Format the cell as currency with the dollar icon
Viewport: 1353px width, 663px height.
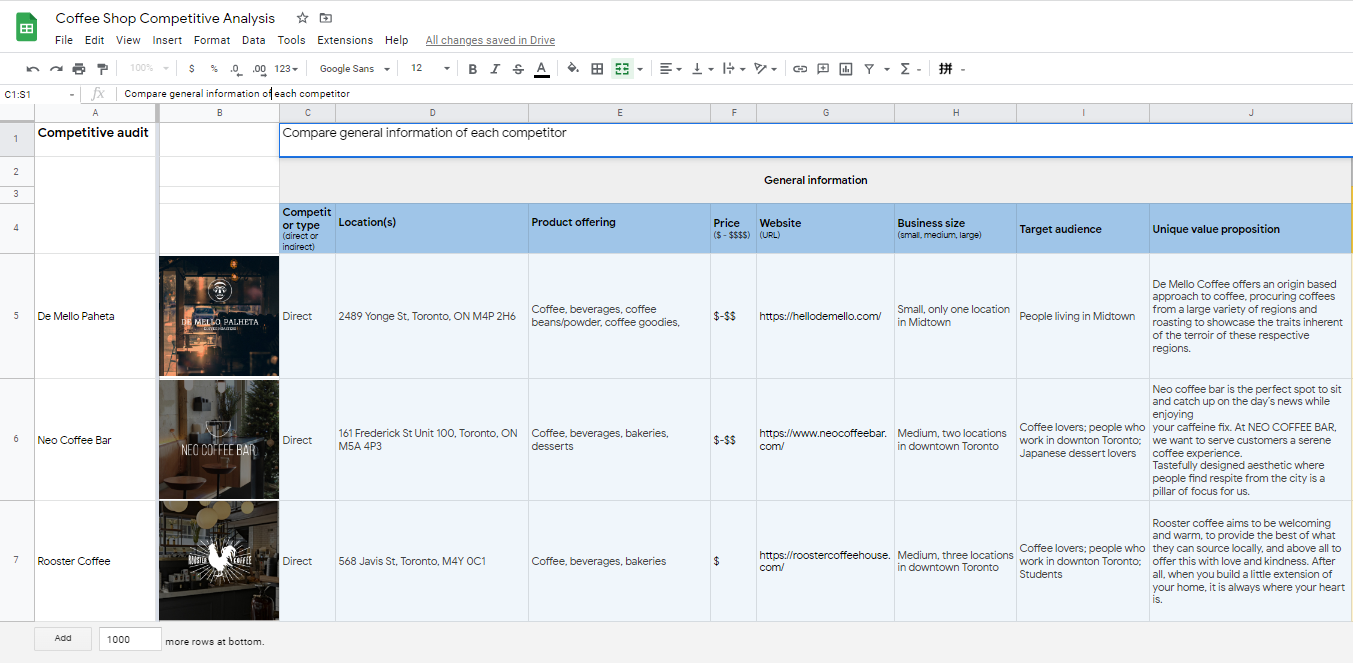[x=191, y=69]
